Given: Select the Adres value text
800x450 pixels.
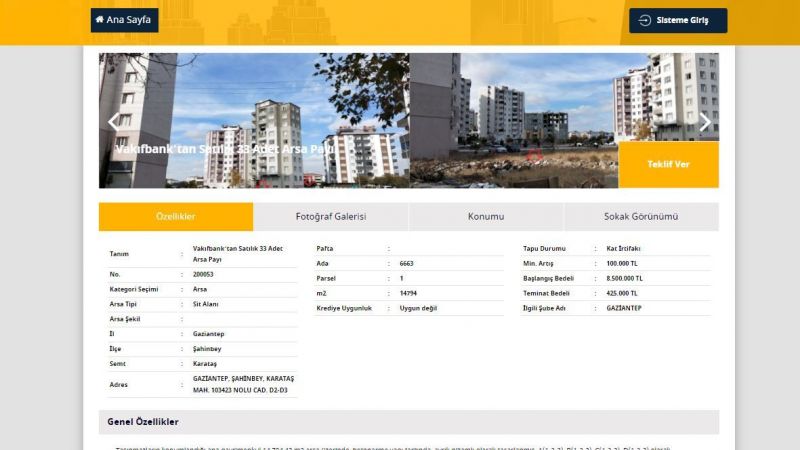Looking at the screenshot, I should (x=243, y=384).
